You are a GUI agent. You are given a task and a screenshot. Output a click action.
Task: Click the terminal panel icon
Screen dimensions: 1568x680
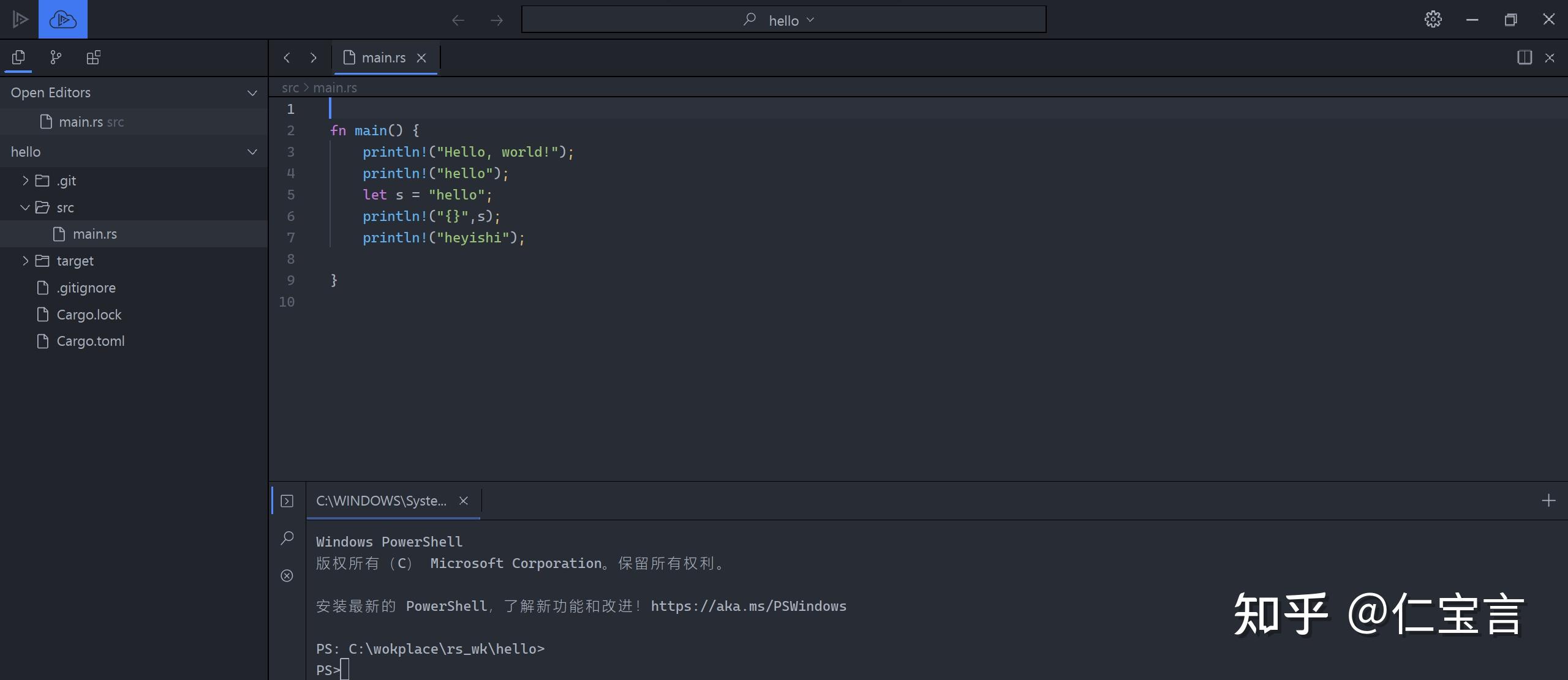click(287, 501)
